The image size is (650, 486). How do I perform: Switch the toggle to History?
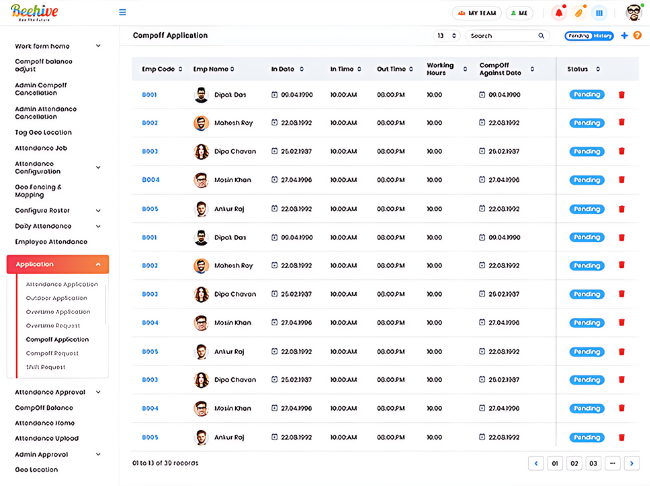[x=603, y=36]
